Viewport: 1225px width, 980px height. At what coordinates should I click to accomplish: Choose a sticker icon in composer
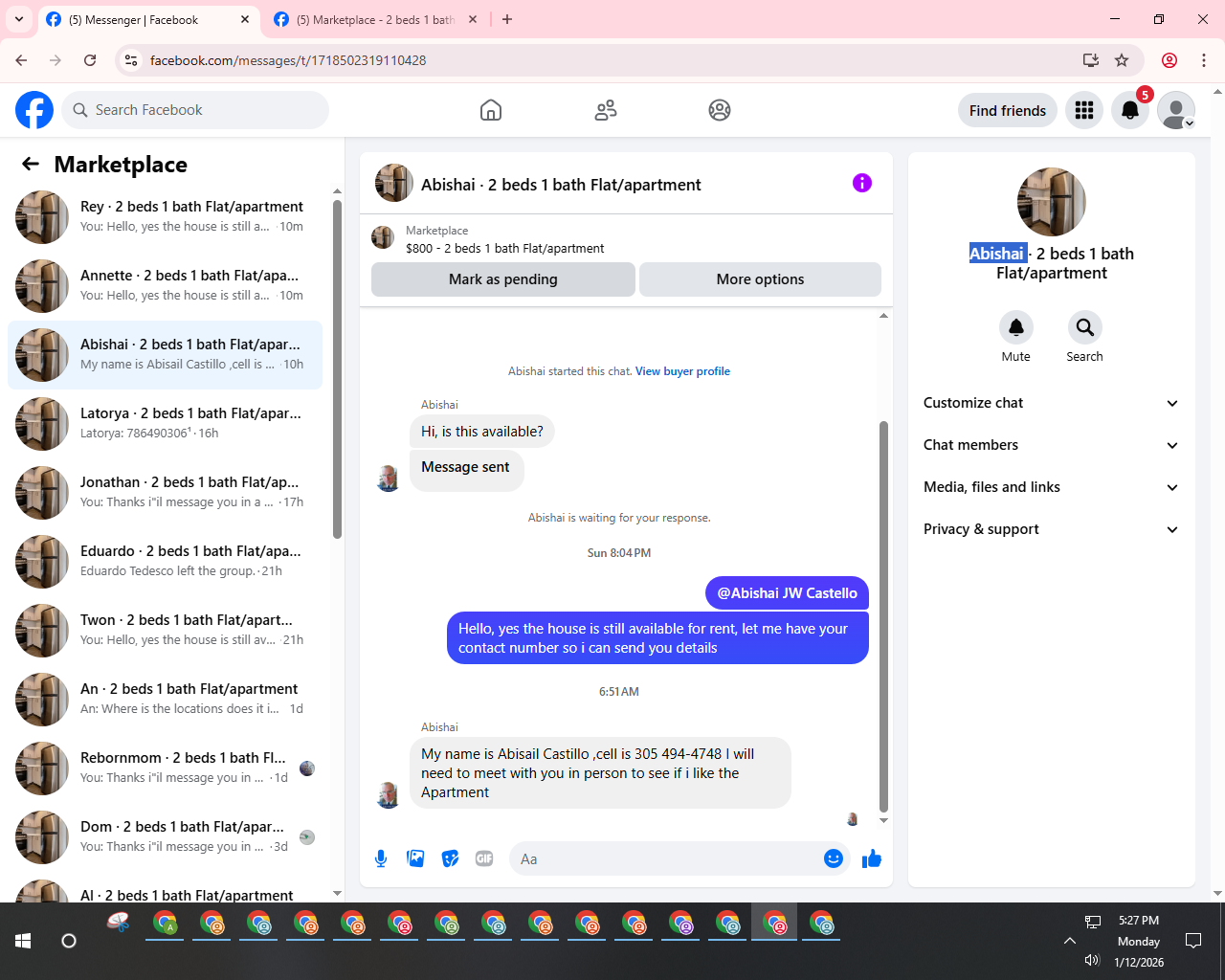(x=450, y=858)
